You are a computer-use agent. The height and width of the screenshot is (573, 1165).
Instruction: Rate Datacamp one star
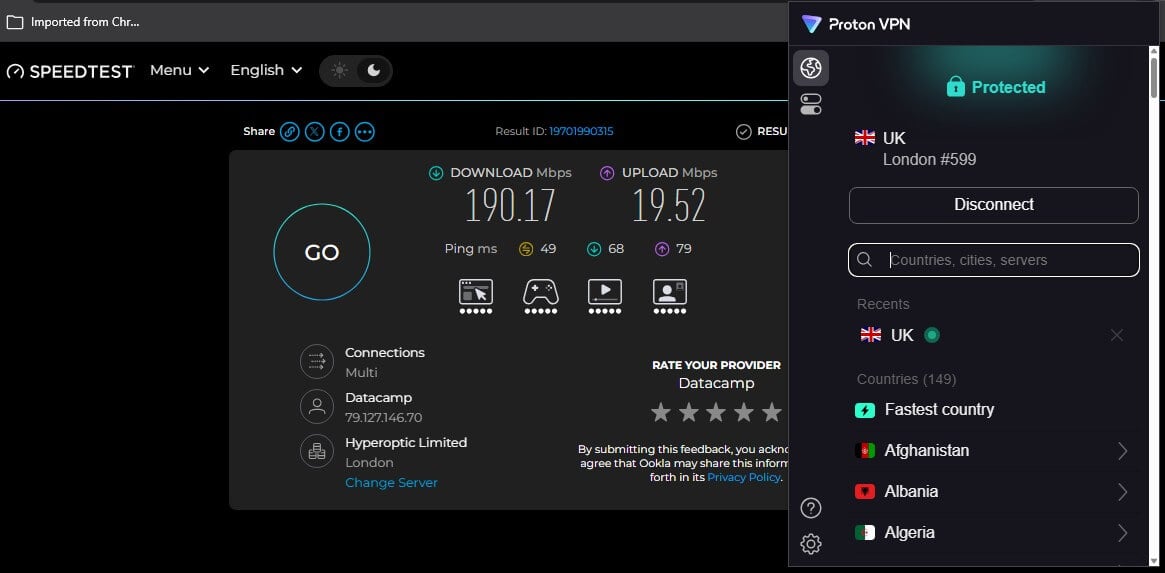(x=661, y=412)
